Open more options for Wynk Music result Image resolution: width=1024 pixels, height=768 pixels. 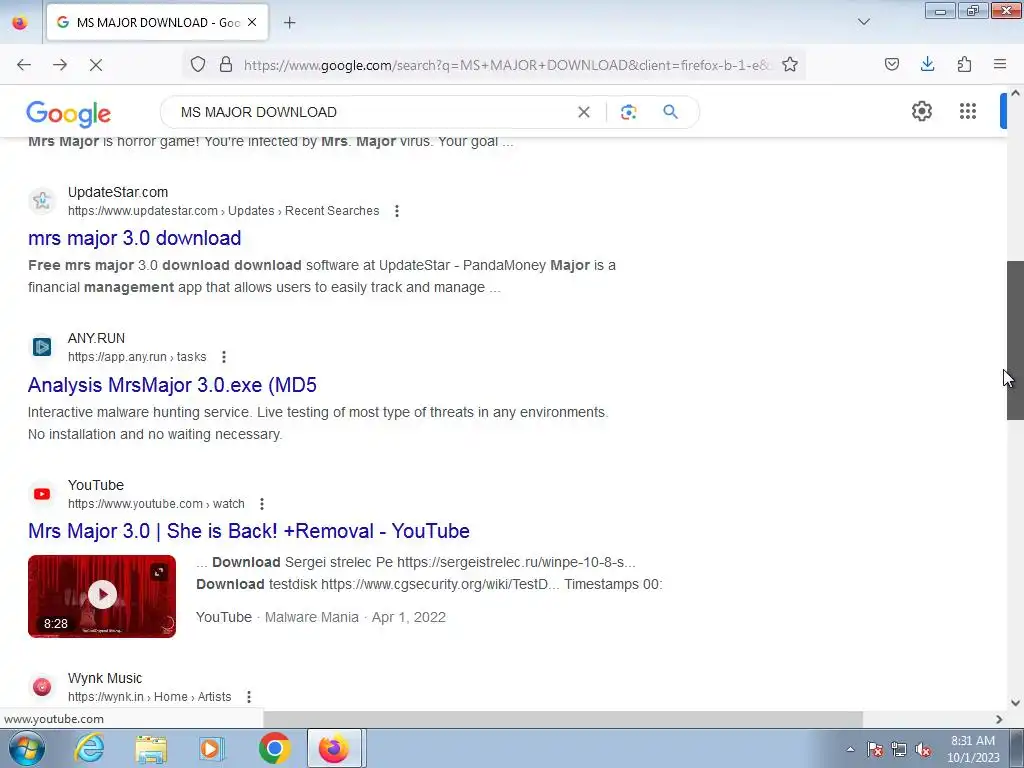pos(249,697)
